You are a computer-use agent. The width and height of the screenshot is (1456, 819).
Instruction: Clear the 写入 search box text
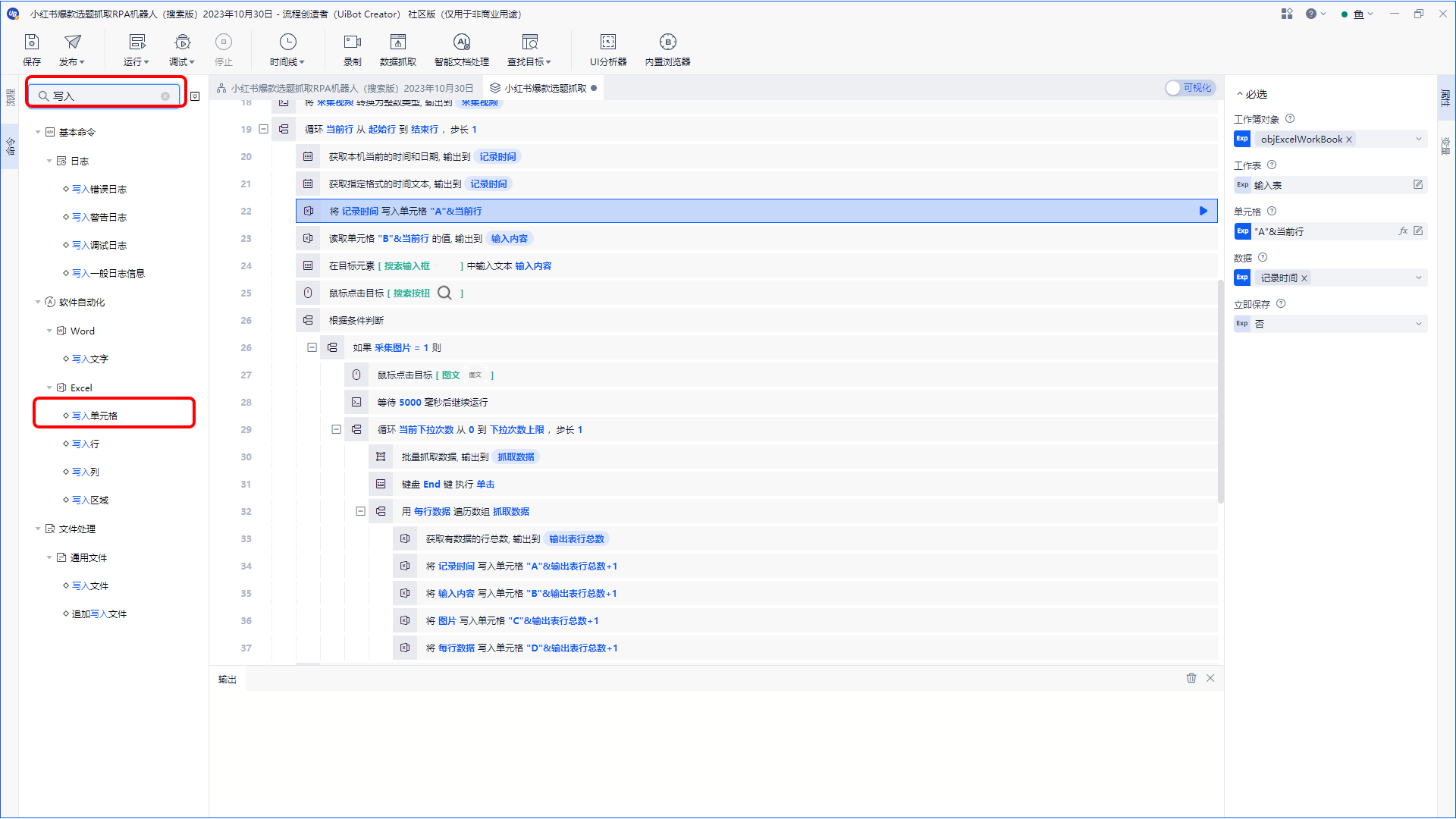[165, 96]
